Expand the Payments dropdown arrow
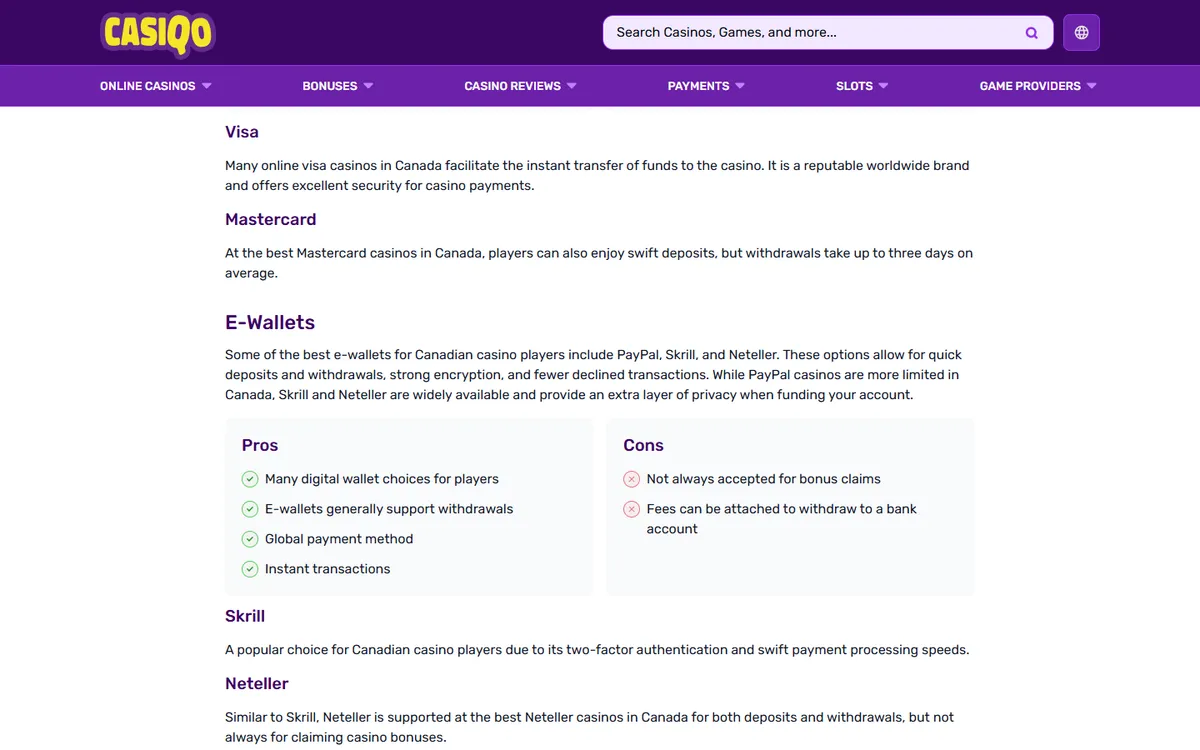Viewport: 1200px width, 750px height. (x=740, y=86)
